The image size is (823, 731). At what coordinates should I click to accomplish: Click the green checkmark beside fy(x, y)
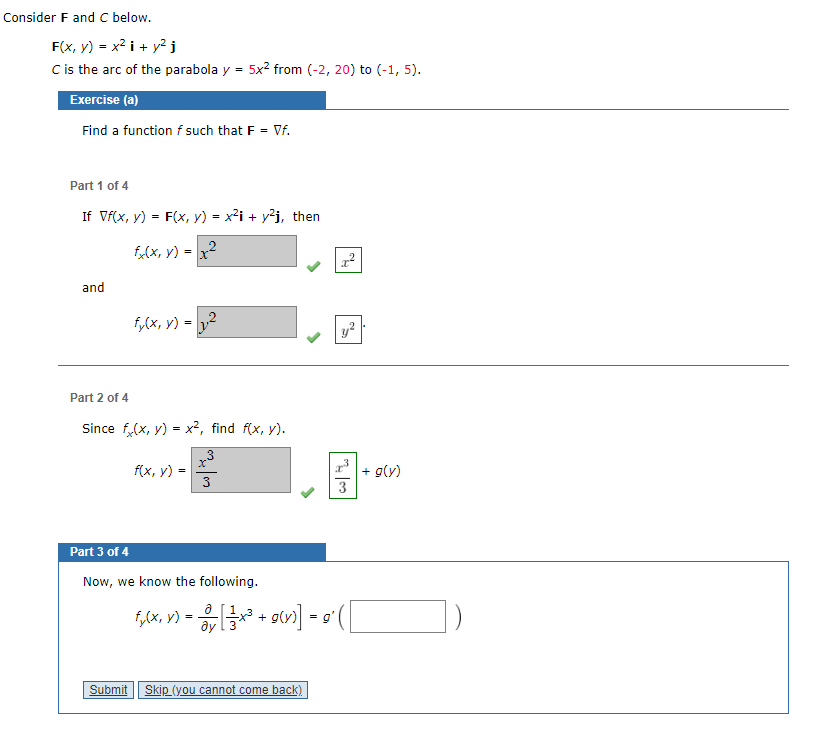pyautogui.click(x=312, y=338)
